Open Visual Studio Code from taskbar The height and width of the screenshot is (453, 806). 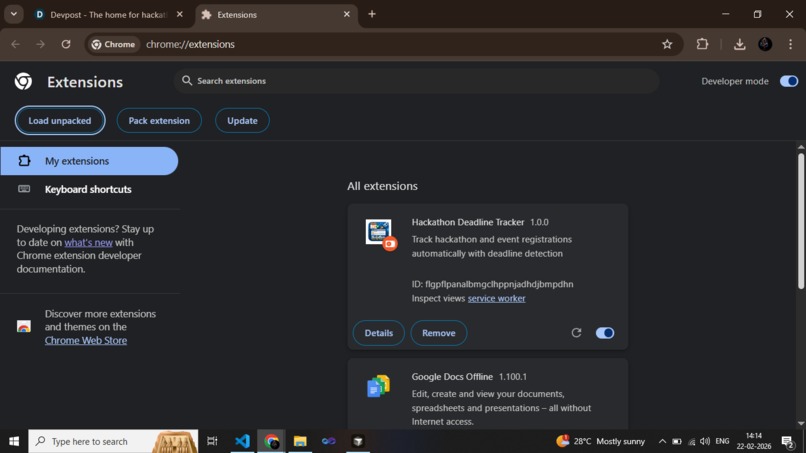pos(242,441)
